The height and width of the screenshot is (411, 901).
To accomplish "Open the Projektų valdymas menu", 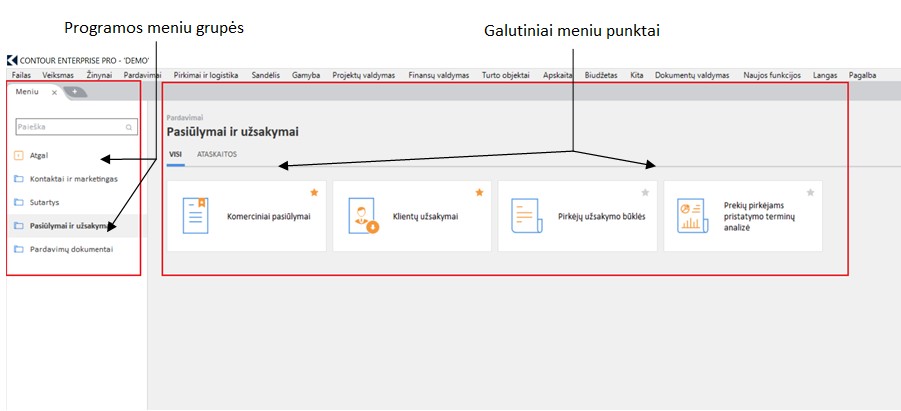I will pos(364,75).
